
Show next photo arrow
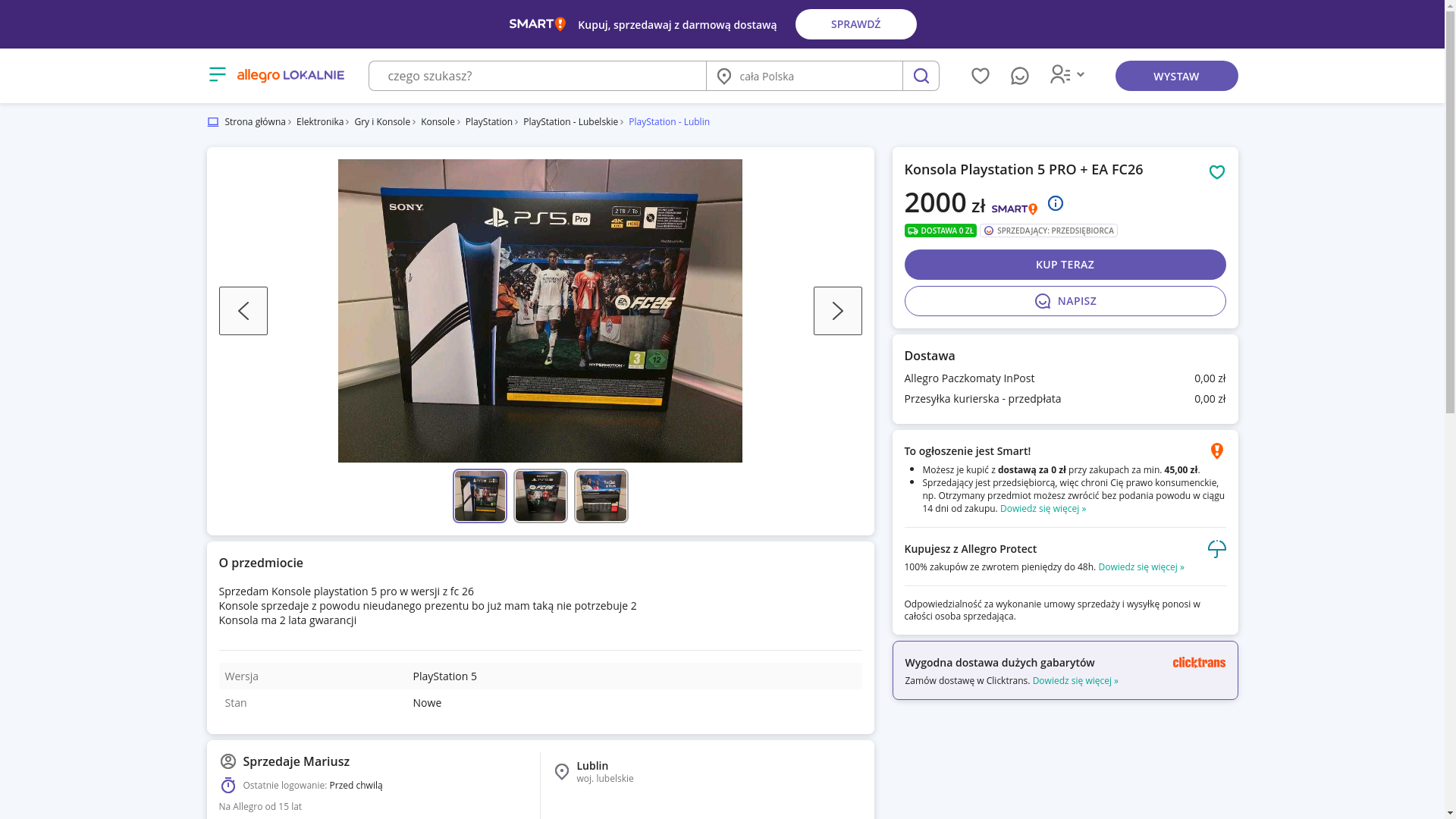pyautogui.click(x=837, y=311)
